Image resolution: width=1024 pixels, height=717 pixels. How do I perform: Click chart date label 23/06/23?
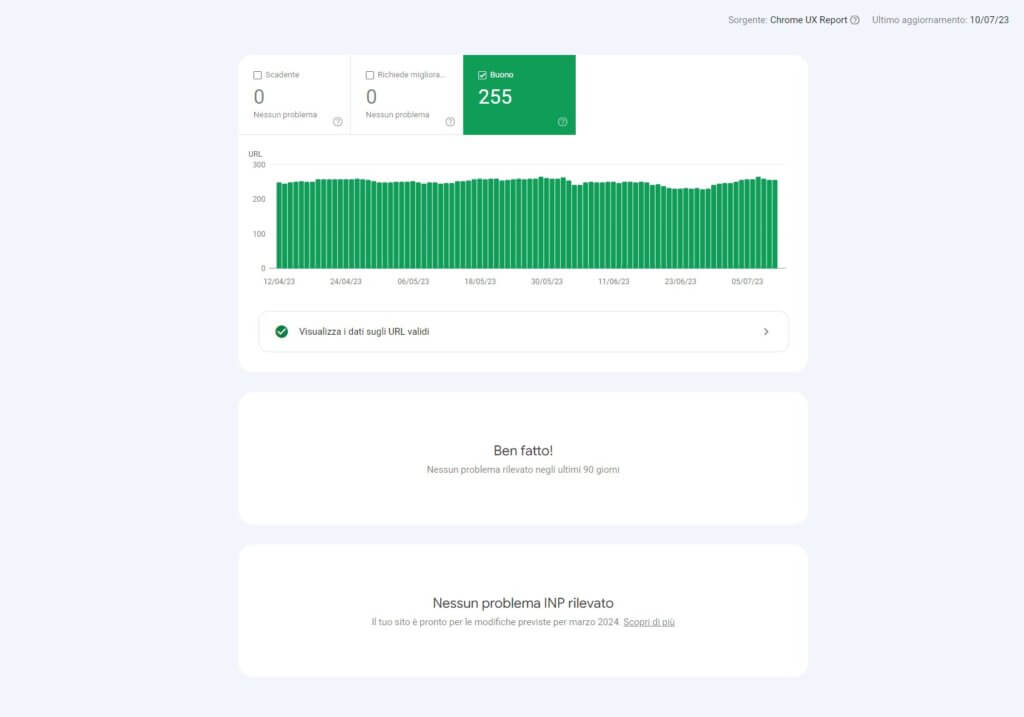(680, 281)
